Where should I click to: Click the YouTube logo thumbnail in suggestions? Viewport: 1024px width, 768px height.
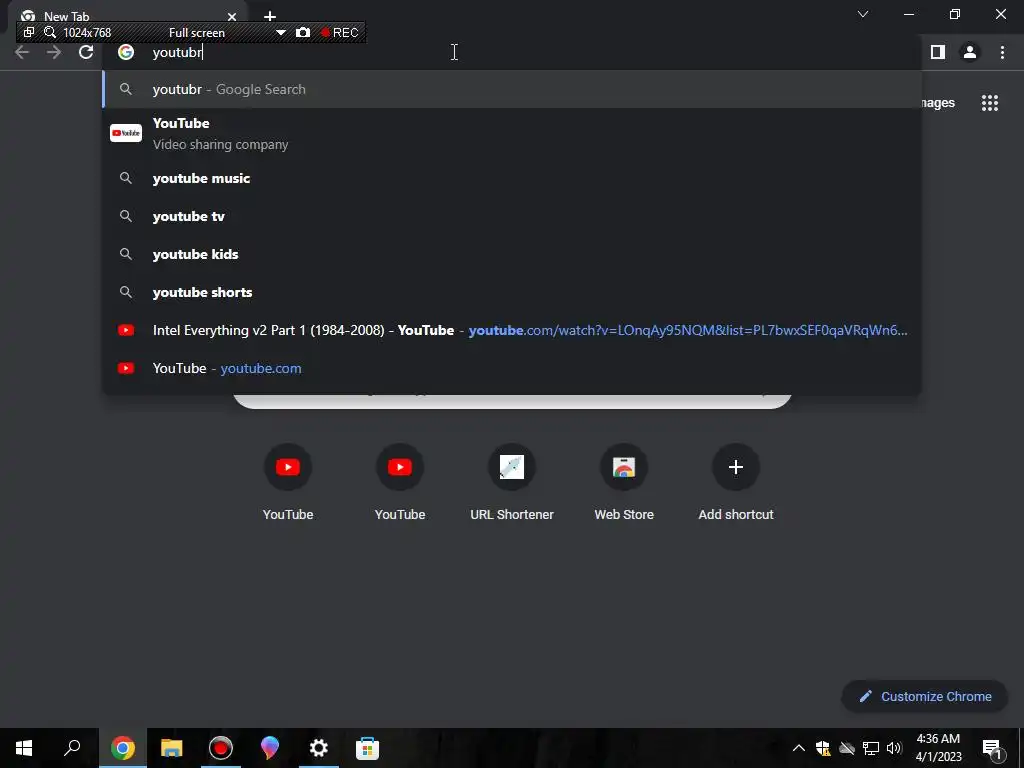tap(126, 133)
